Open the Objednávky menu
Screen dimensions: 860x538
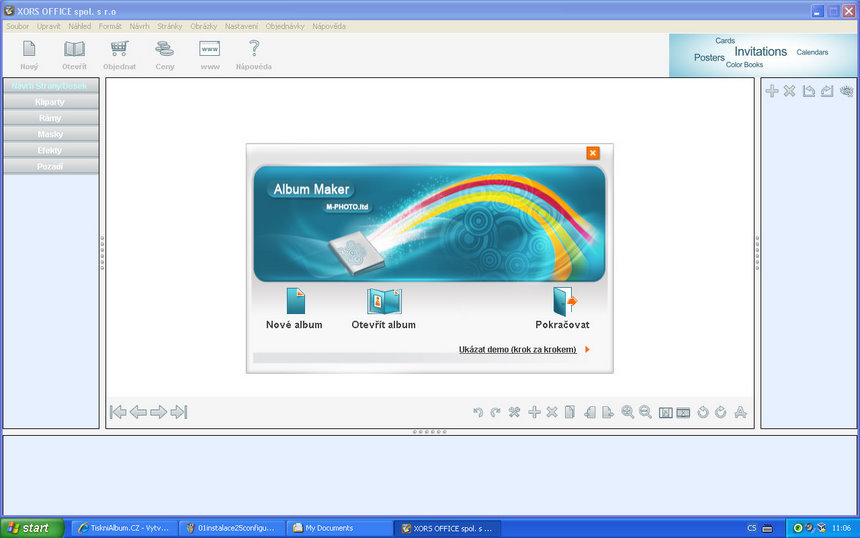click(285, 26)
